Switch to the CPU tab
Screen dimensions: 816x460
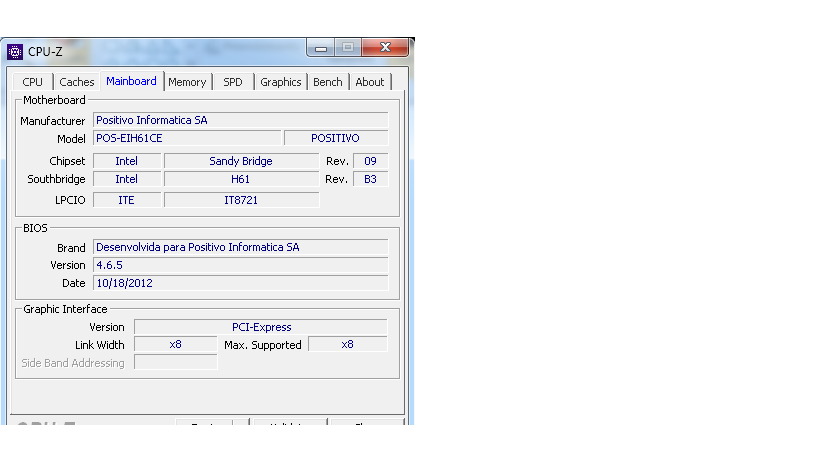coord(32,82)
